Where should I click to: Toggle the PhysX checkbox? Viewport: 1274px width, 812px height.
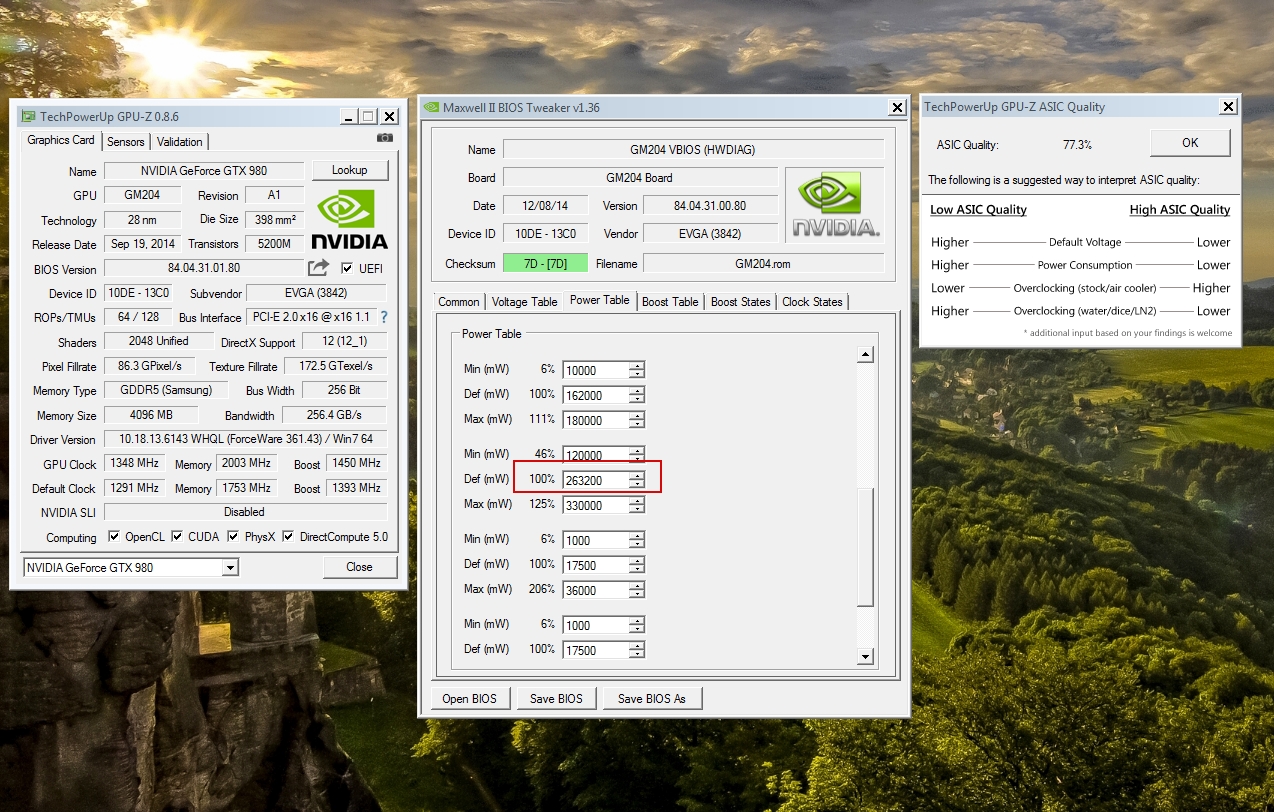233,537
